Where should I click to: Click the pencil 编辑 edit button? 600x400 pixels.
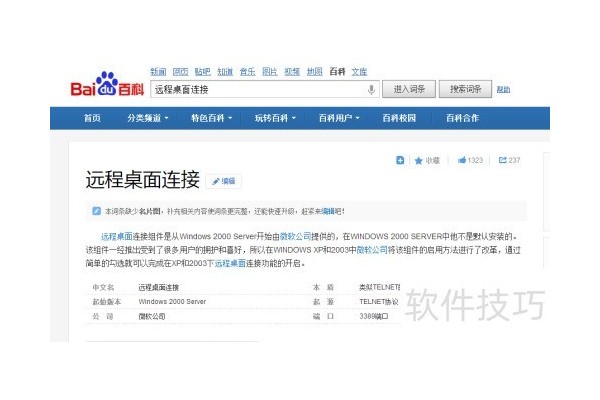pyautogui.click(x=224, y=181)
